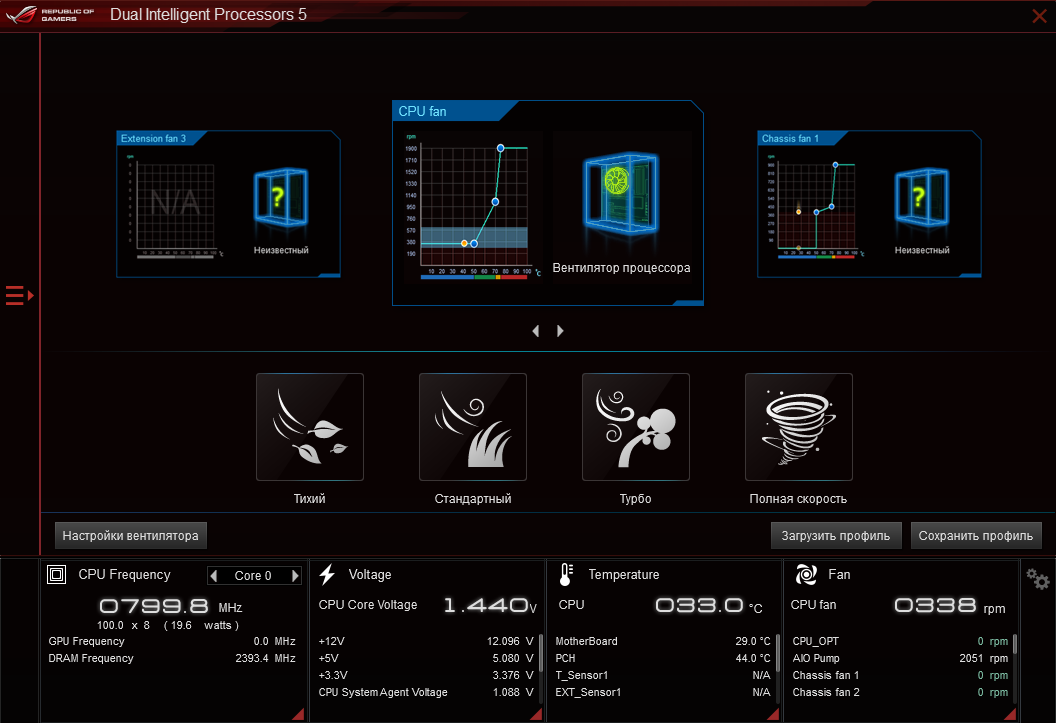Viewport: 1056px width, 723px height.
Task: Go to previous fan with left carousel arrow
Action: click(536, 331)
